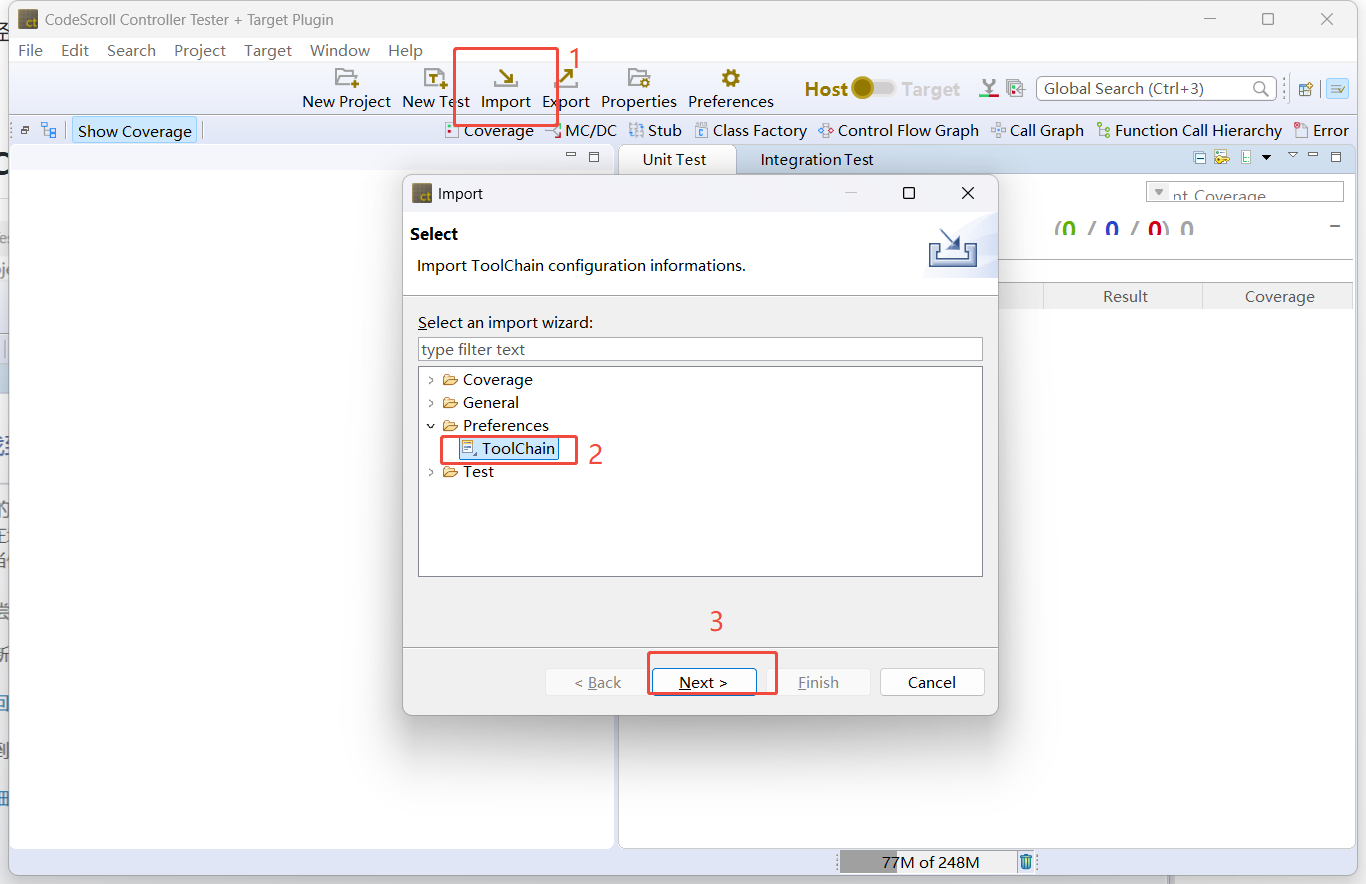The image size is (1366, 884).
Task: Open the Target menu
Action: click(267, 51)
